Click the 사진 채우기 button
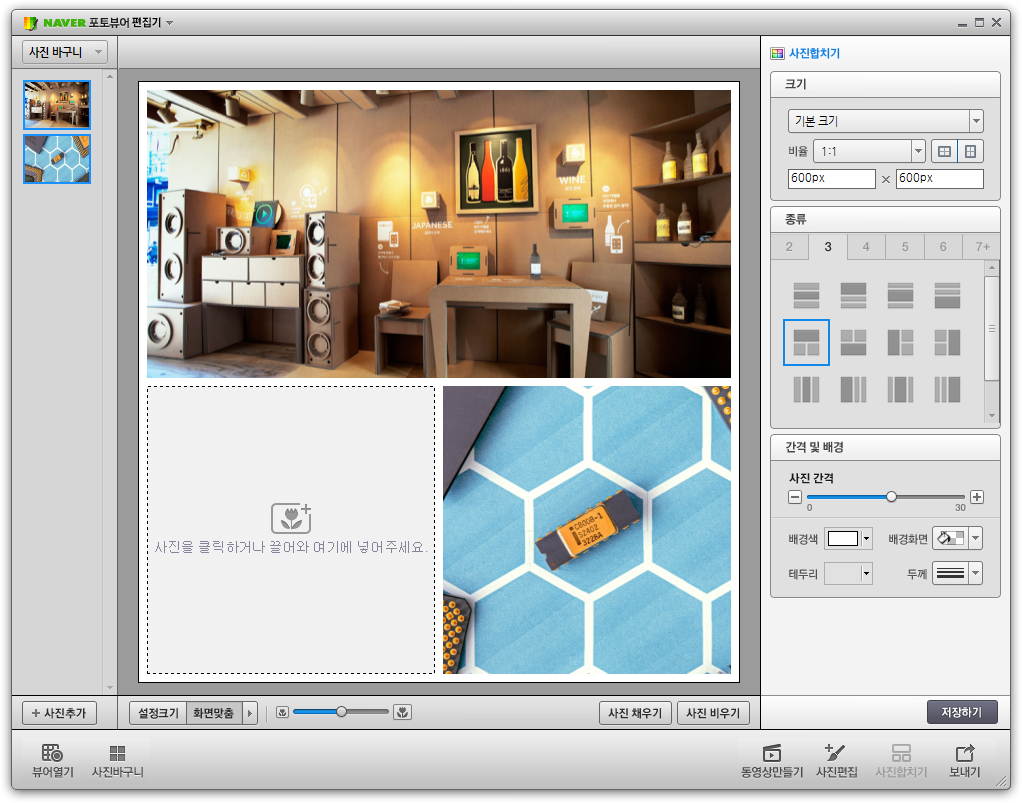 click(635, 713)
